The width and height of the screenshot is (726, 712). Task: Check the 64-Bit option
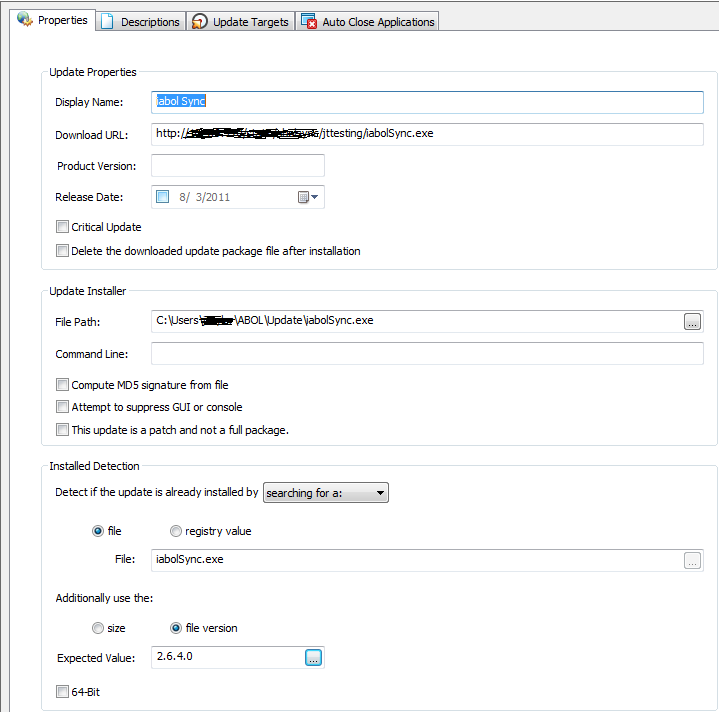tap(63, 692)
